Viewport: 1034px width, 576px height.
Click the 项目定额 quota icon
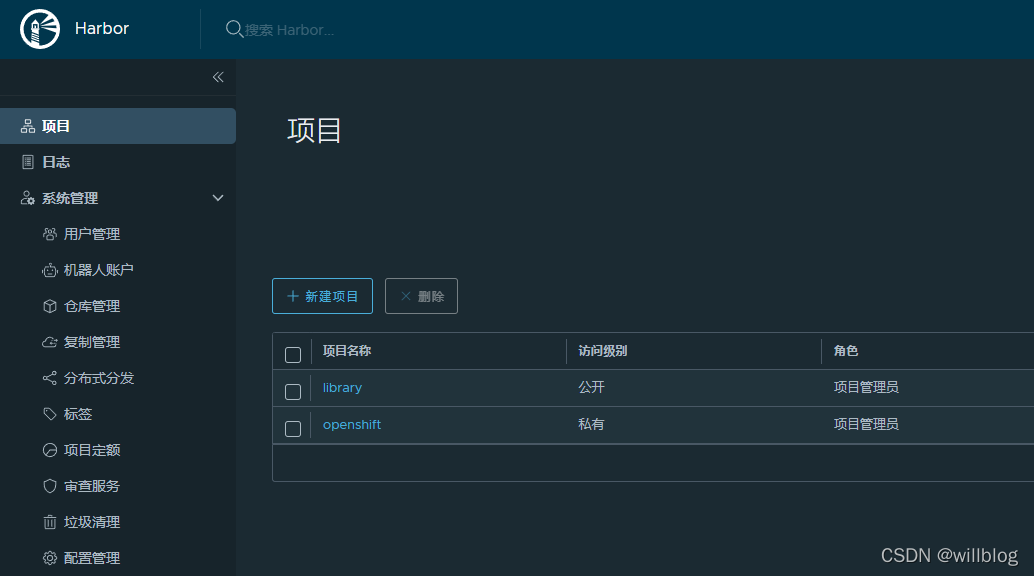click(49, 450)
